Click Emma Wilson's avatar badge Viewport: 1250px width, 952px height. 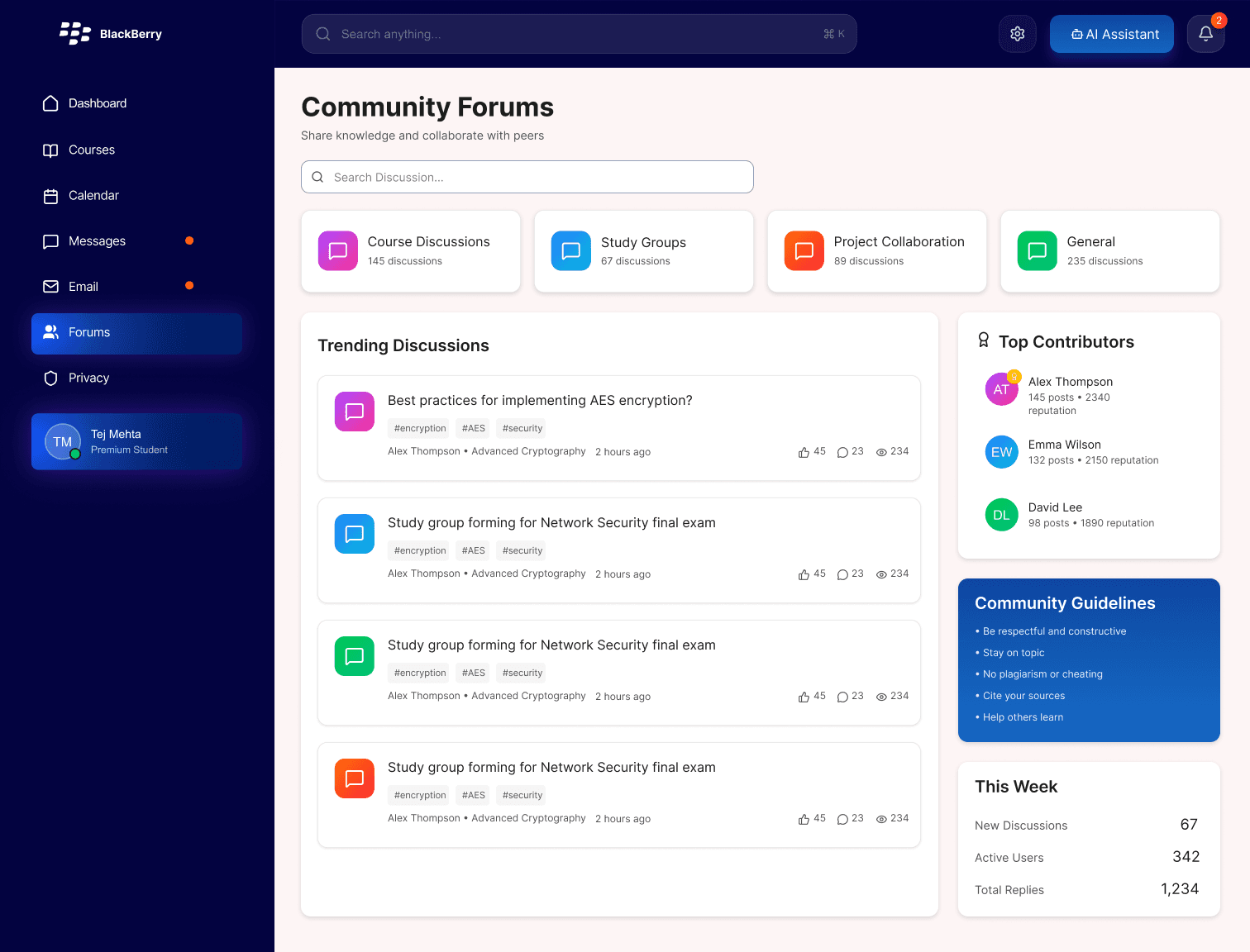pyautogui.click(x=1001, y=452)
